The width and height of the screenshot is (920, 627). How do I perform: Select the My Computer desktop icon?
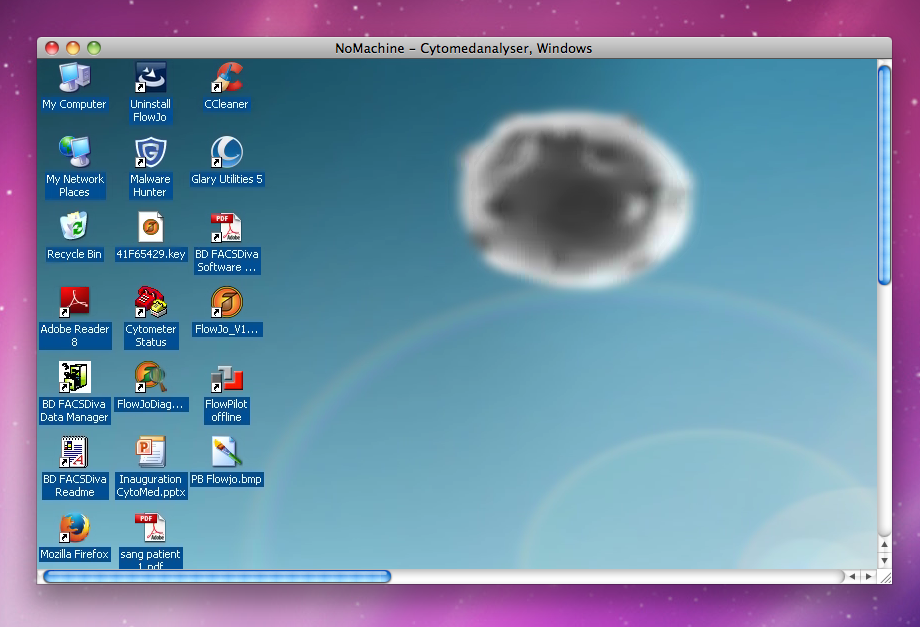(75, 77)
